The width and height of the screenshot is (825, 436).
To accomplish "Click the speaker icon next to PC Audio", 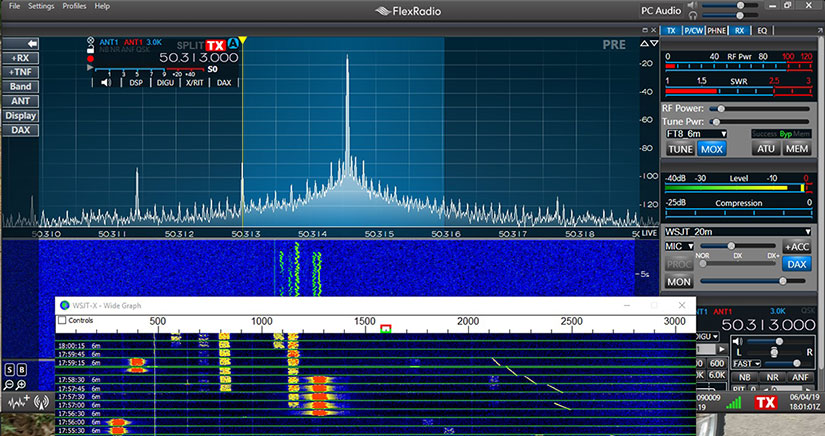I will (692, 5).
